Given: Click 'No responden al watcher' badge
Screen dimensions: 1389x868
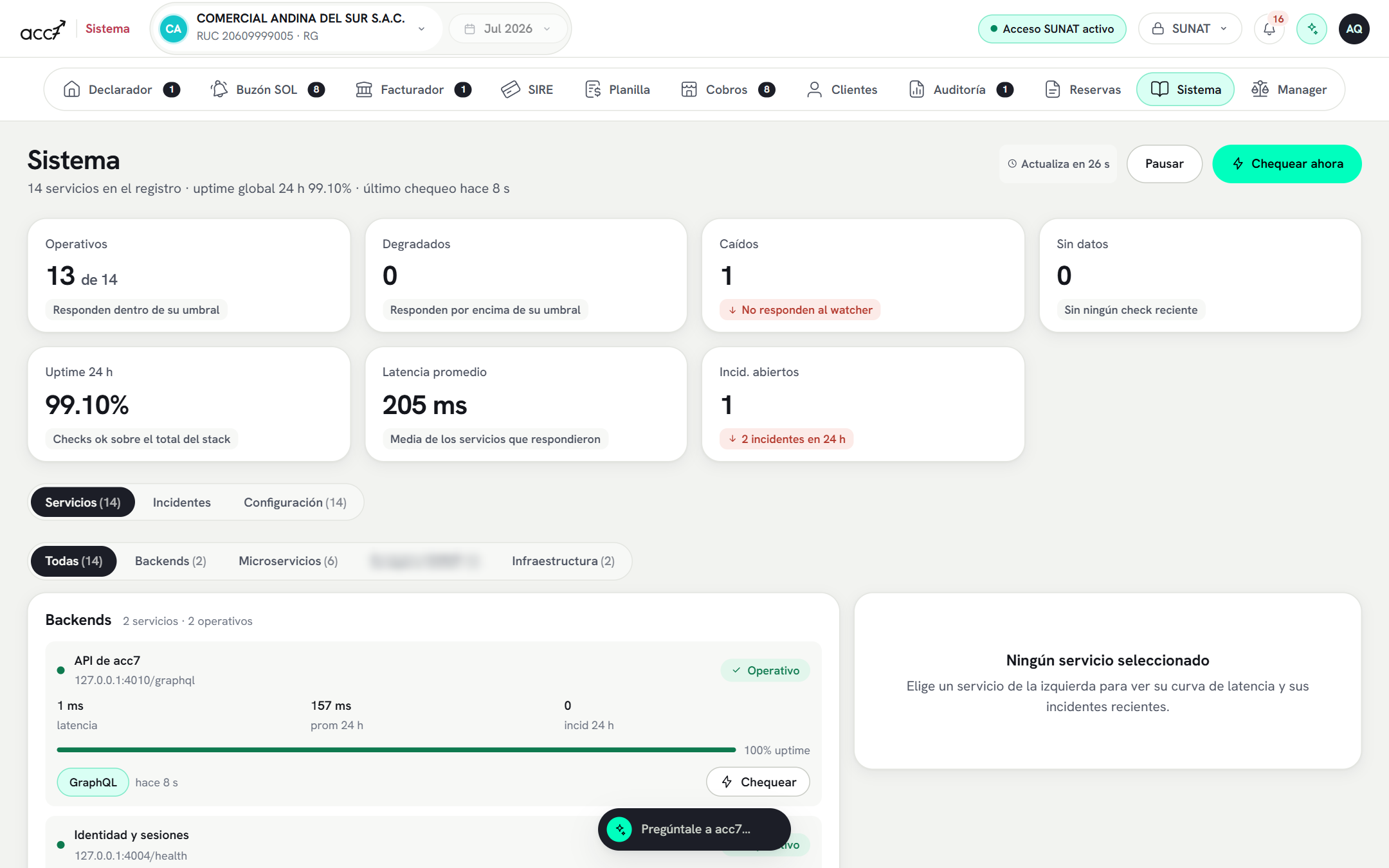Looking at the screenshot, I should 800,310.
